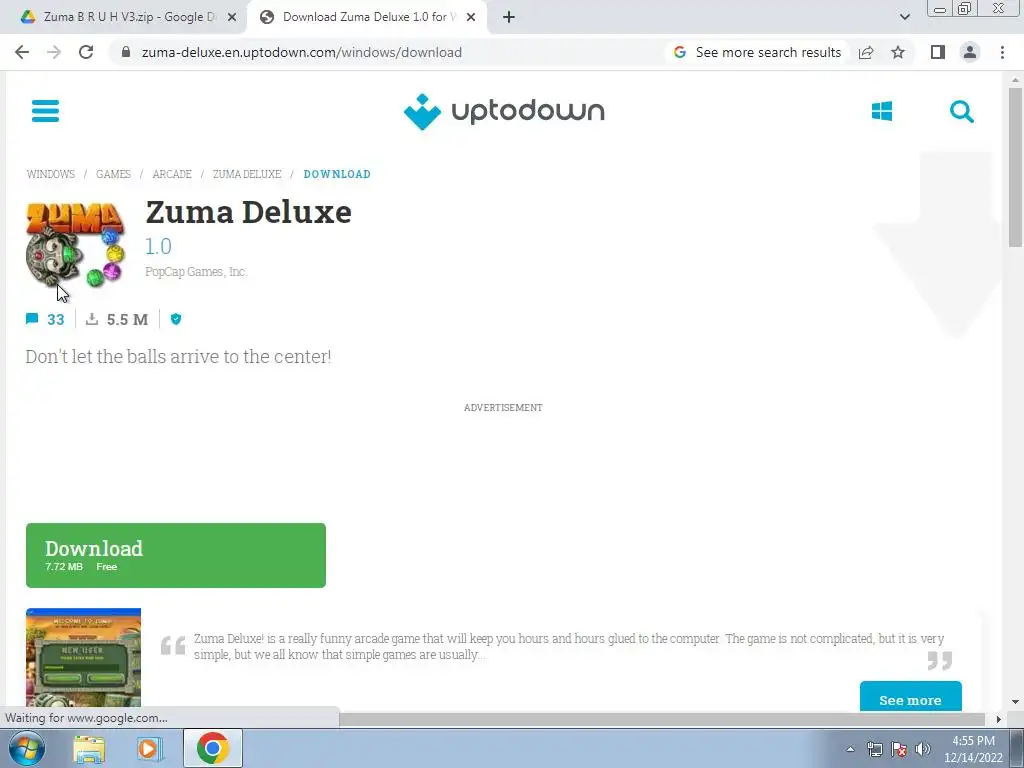1024x768 pixels.
Task: Reload the page
Action: [86, 52]
